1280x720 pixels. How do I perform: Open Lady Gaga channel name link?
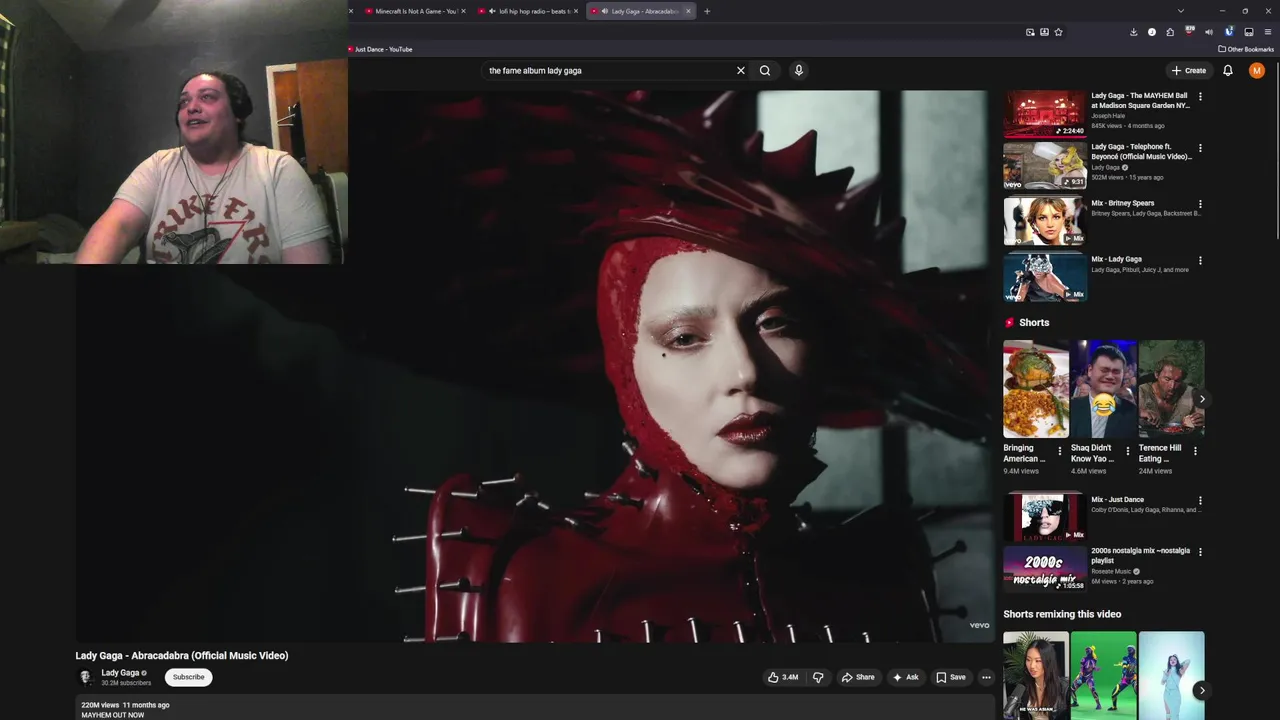(x=120, y=673)
